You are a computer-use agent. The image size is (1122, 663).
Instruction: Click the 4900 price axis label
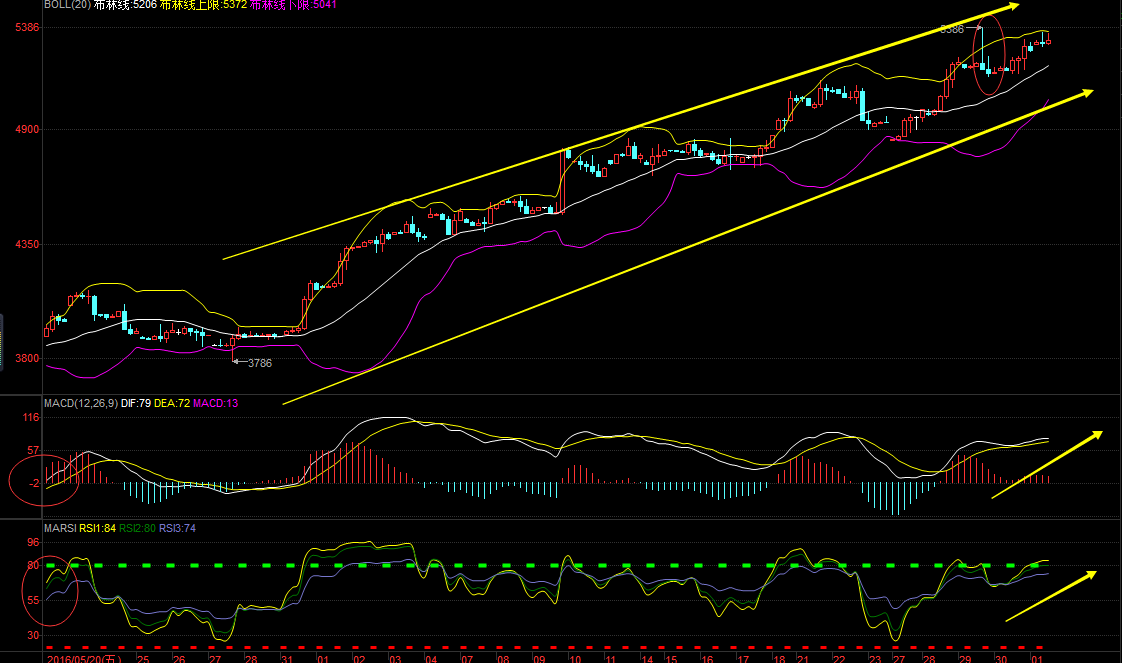pos(26,130)
